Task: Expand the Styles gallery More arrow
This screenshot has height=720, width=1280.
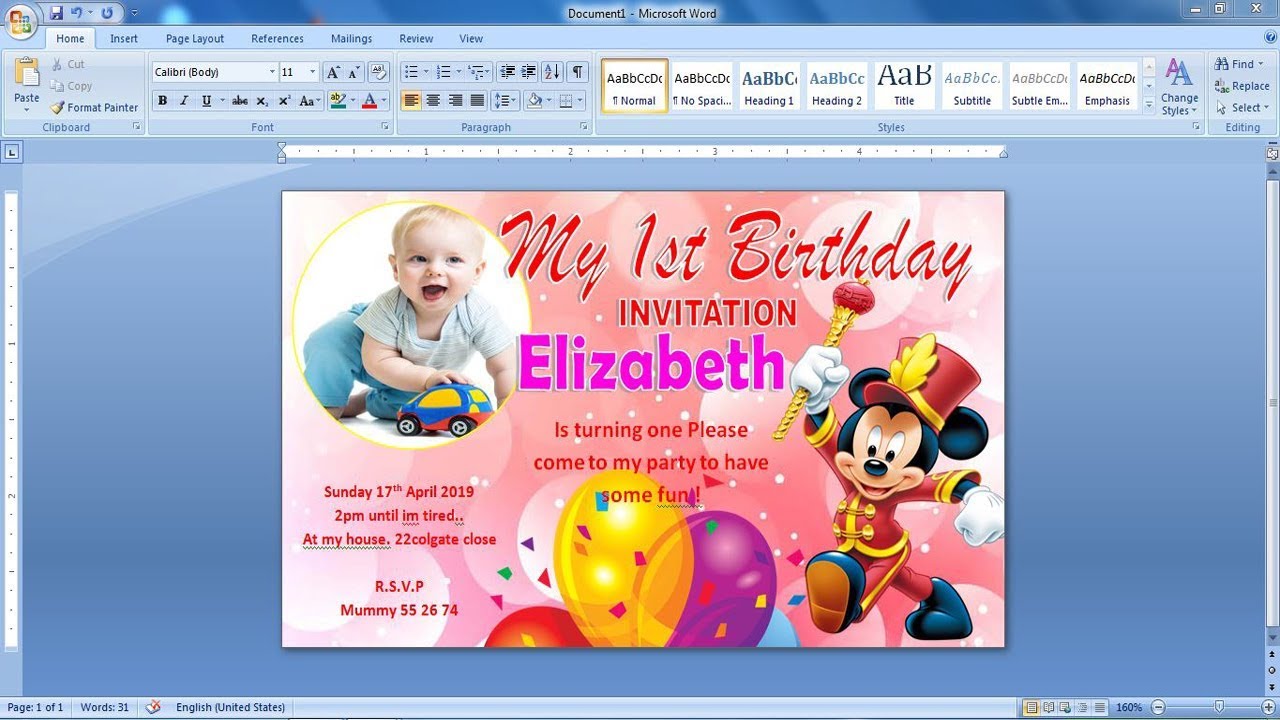Action: (x=1149, y=104)
